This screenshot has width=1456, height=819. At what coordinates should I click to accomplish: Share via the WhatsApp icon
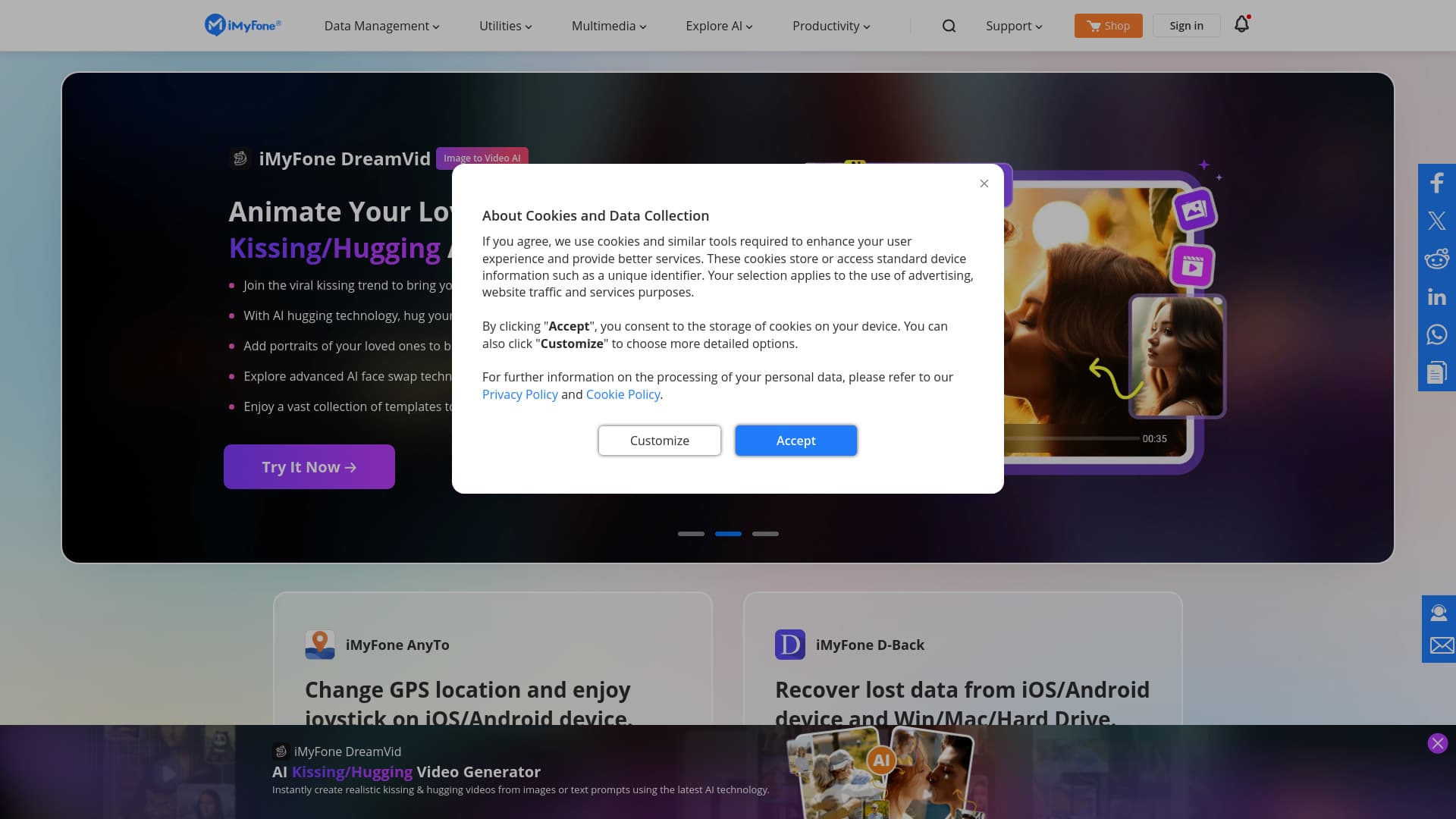coord(1436,334)
